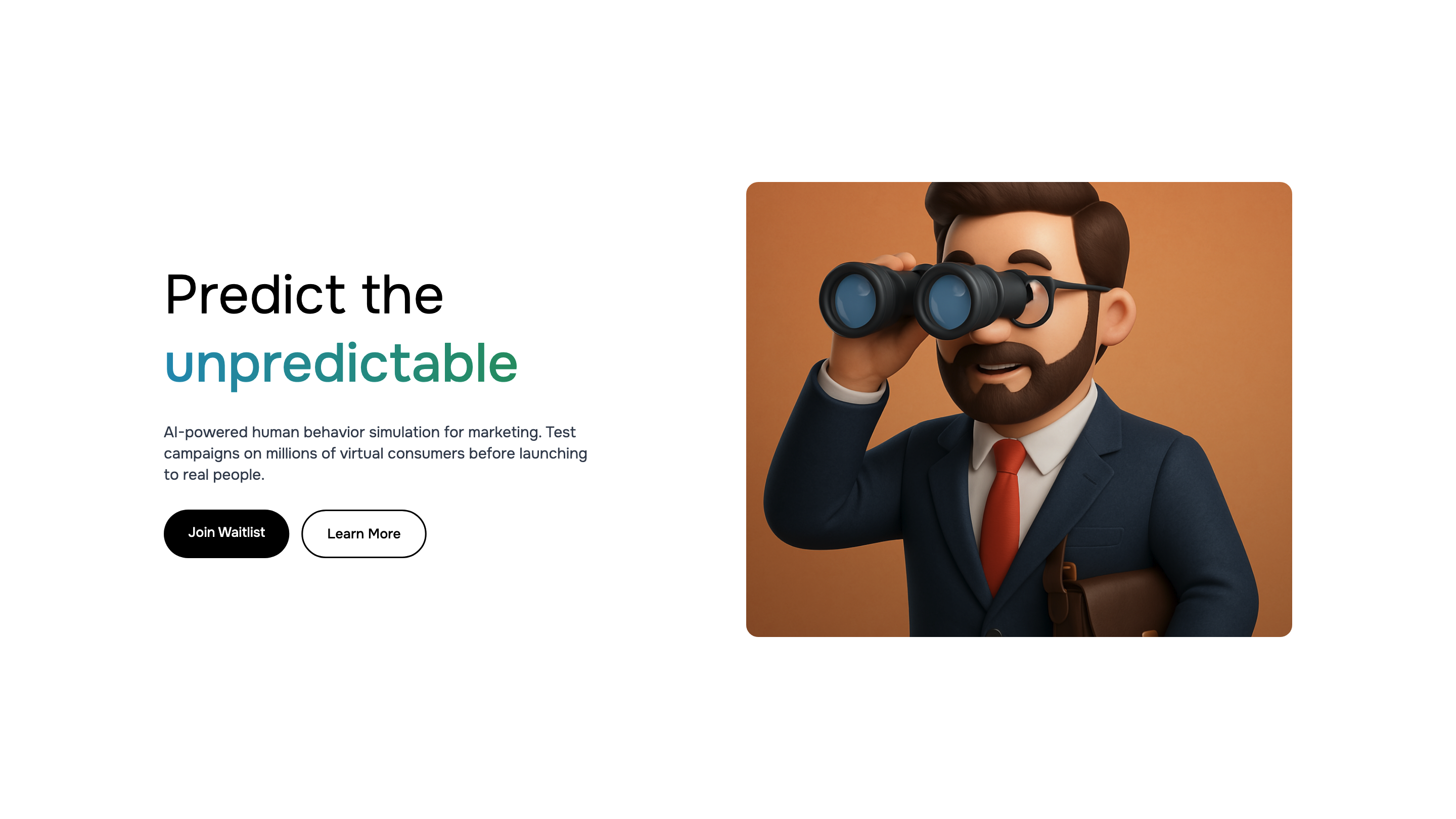This screenshot has height=819, width=1456.
Task: Click the left binocular lens in the illustration
Action: coord(854,300)
